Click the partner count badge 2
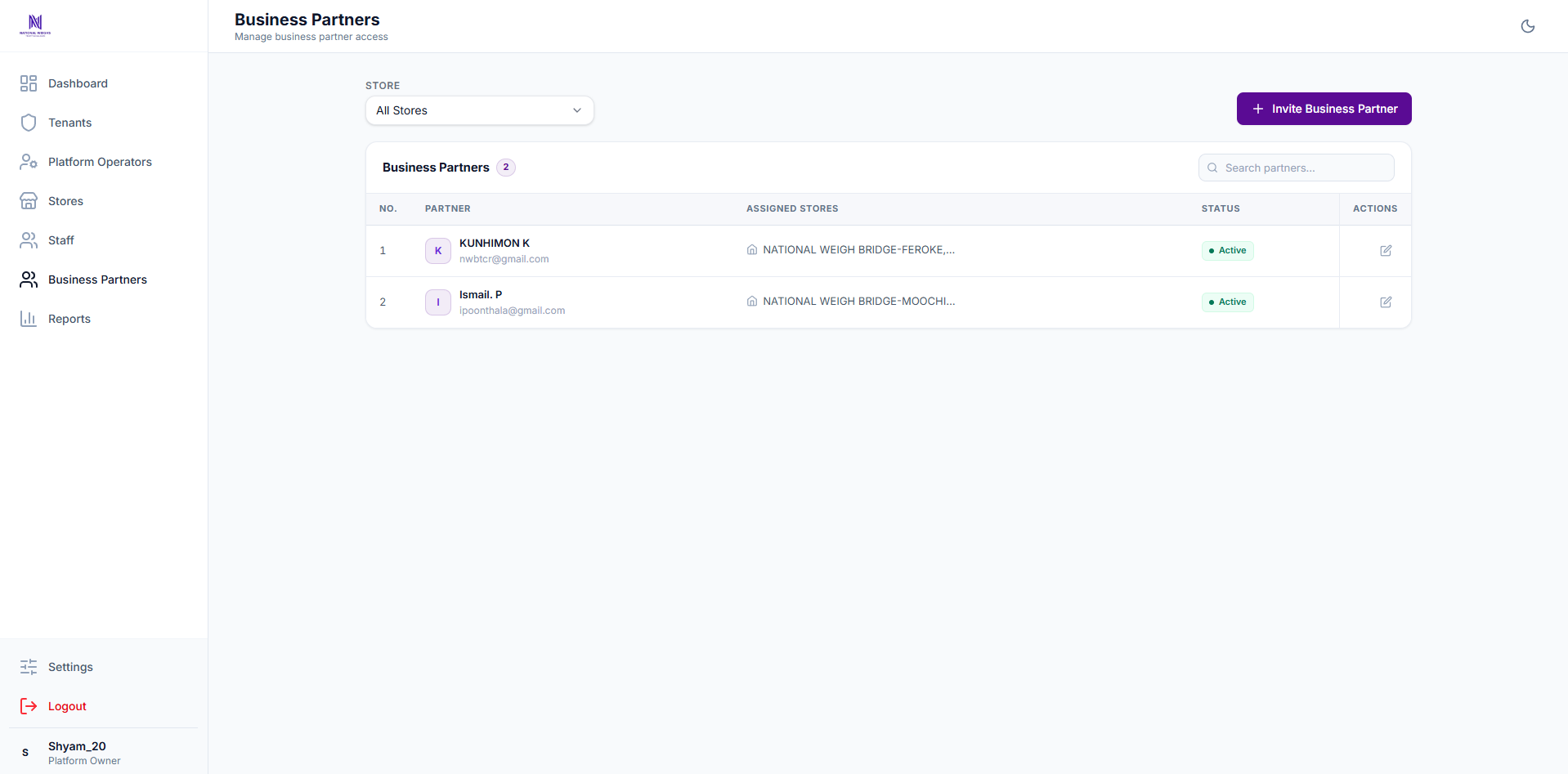Image resolution: width=1568 pixels, height=774 pixels. 506,168
